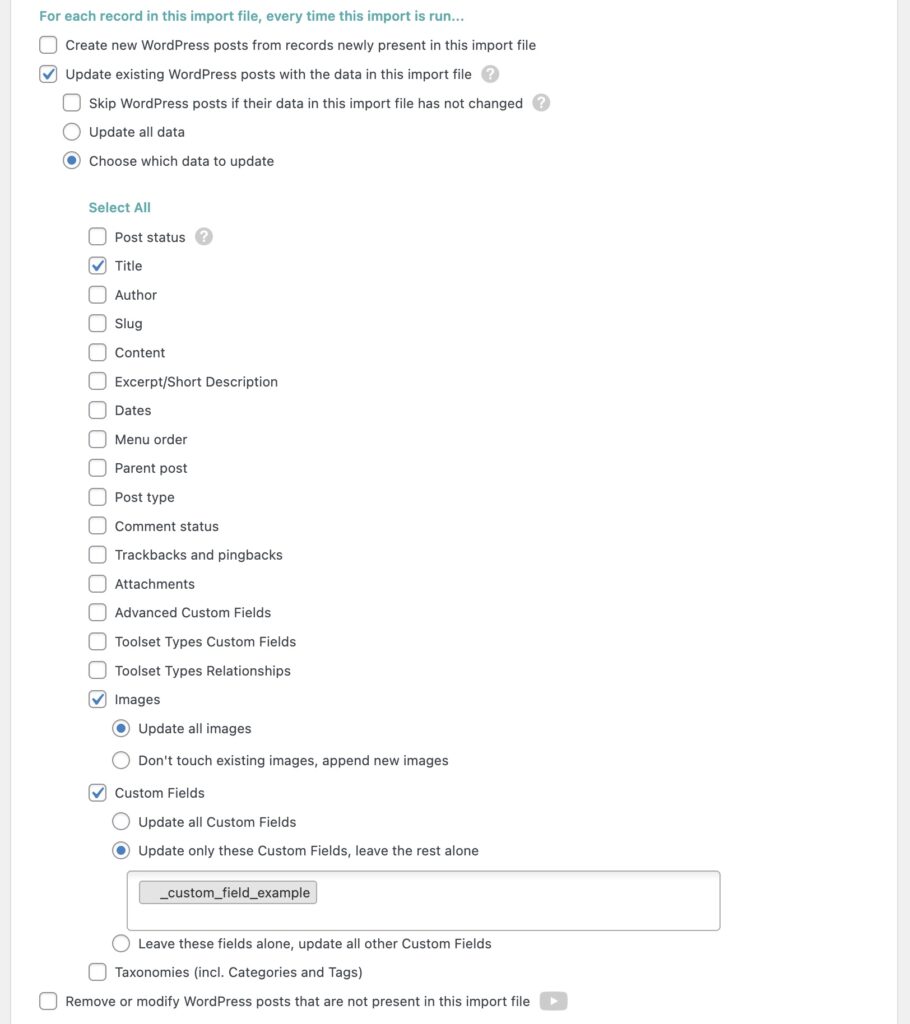Check "Toolset Types Relationships"

click(x=97, y=670)
